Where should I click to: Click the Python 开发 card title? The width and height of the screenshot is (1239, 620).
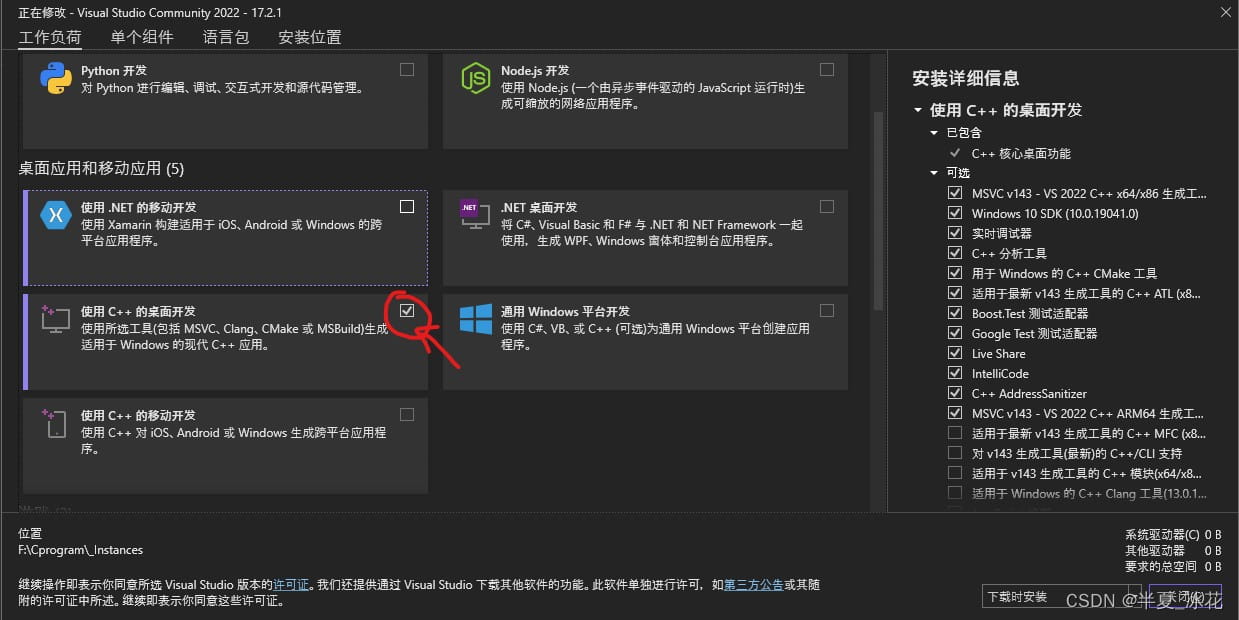click(x=114, y=71)
